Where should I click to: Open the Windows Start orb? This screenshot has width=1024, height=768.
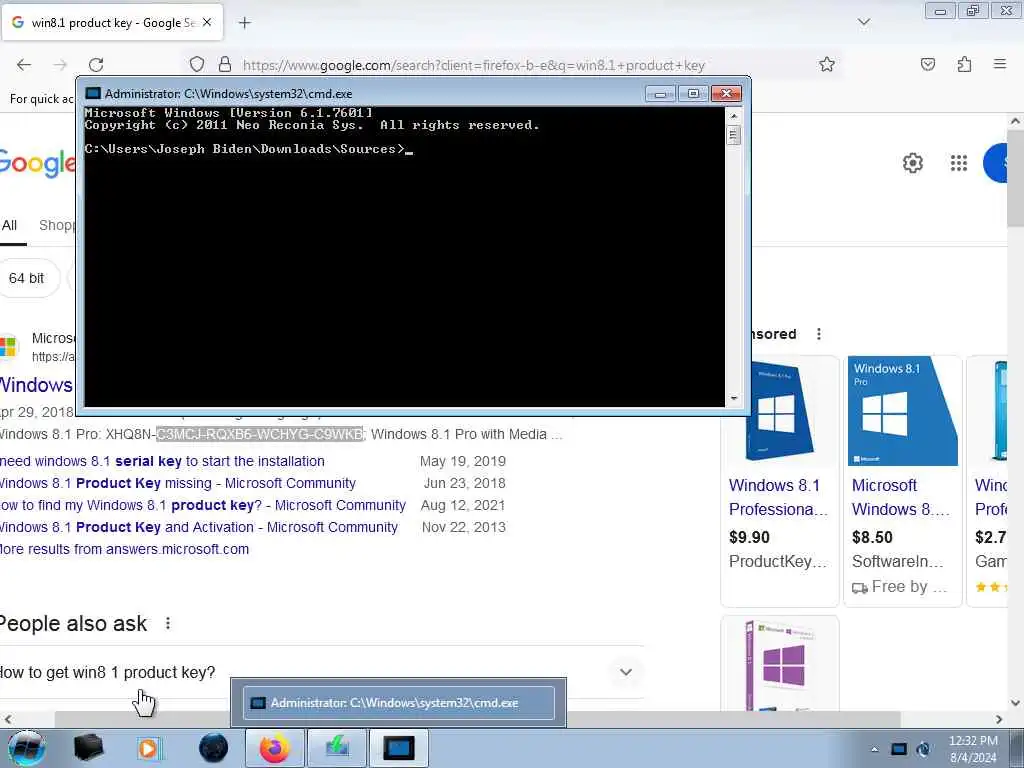coord(26,748)
